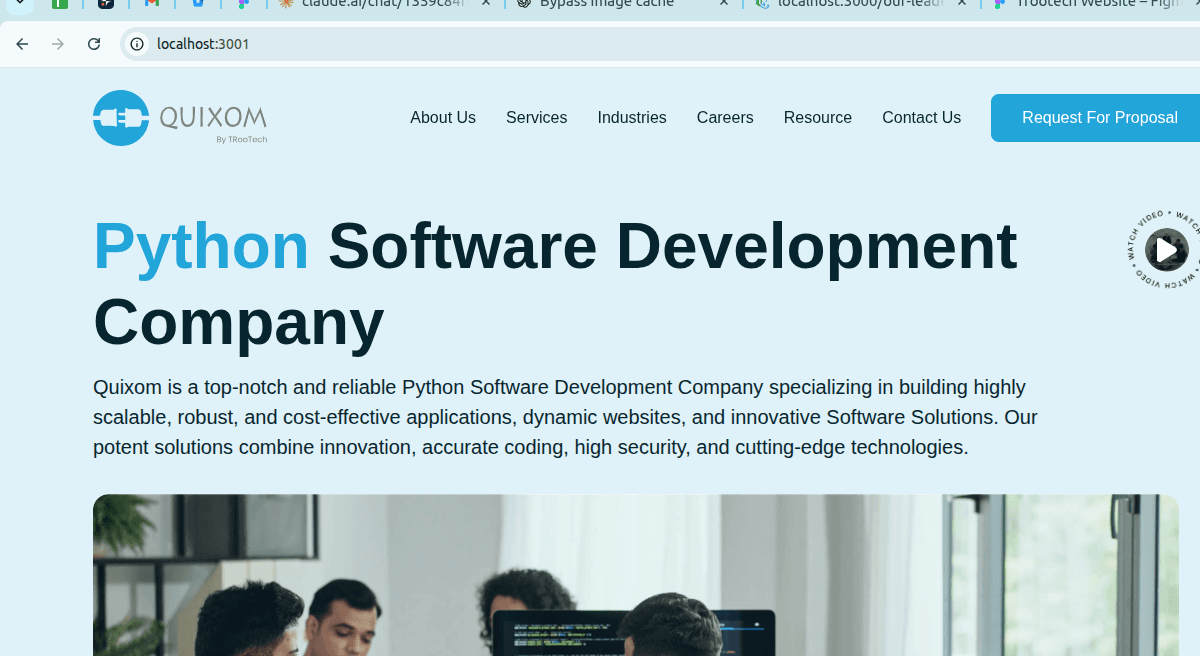1200x656 pixels.
Task: Go to the Careers page
Action: tap(725, 118)
